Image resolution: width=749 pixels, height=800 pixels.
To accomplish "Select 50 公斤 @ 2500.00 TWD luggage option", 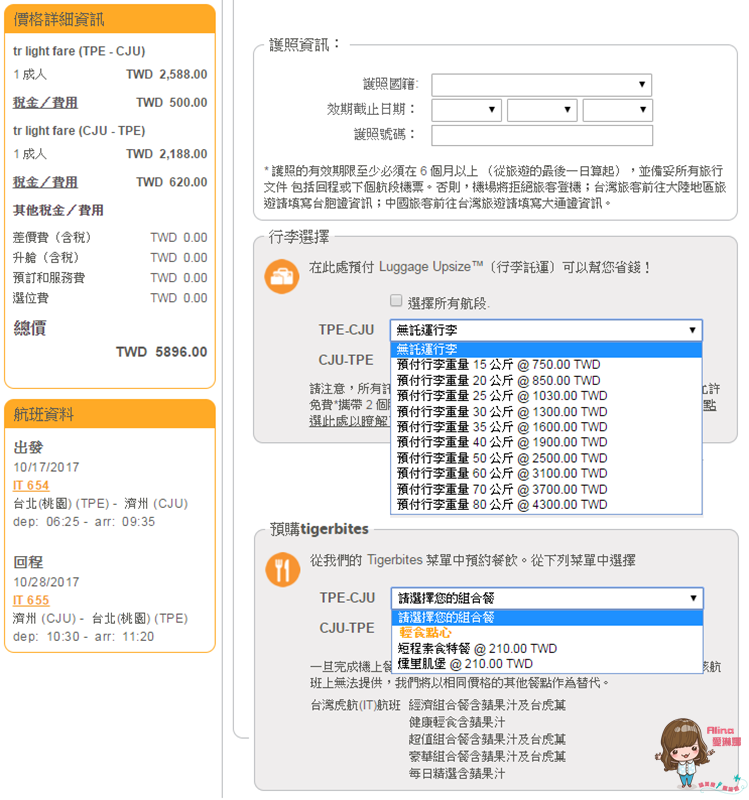I will [x=546, y=458].
